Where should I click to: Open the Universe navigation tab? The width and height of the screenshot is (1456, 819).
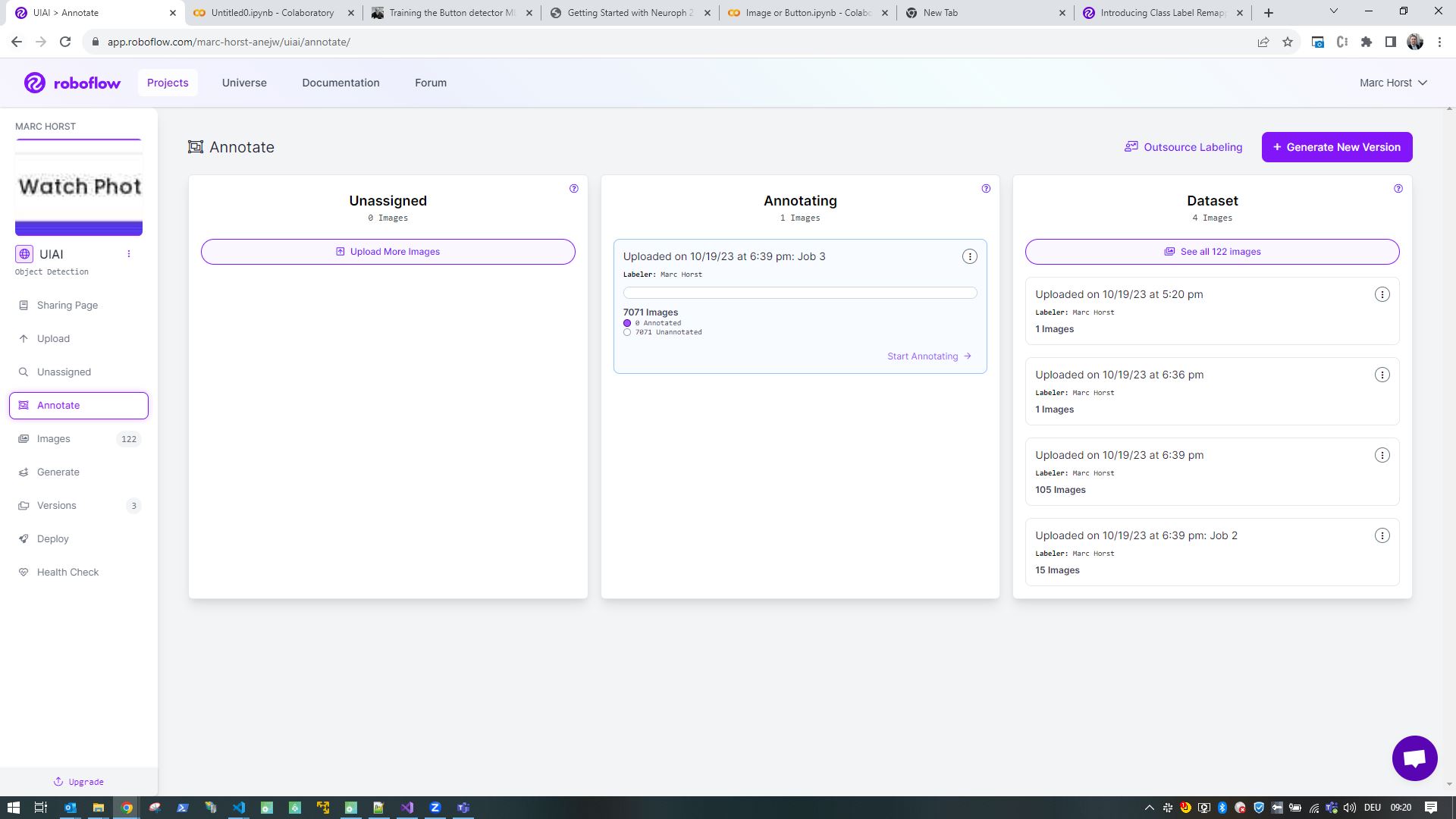click(244, 83)
